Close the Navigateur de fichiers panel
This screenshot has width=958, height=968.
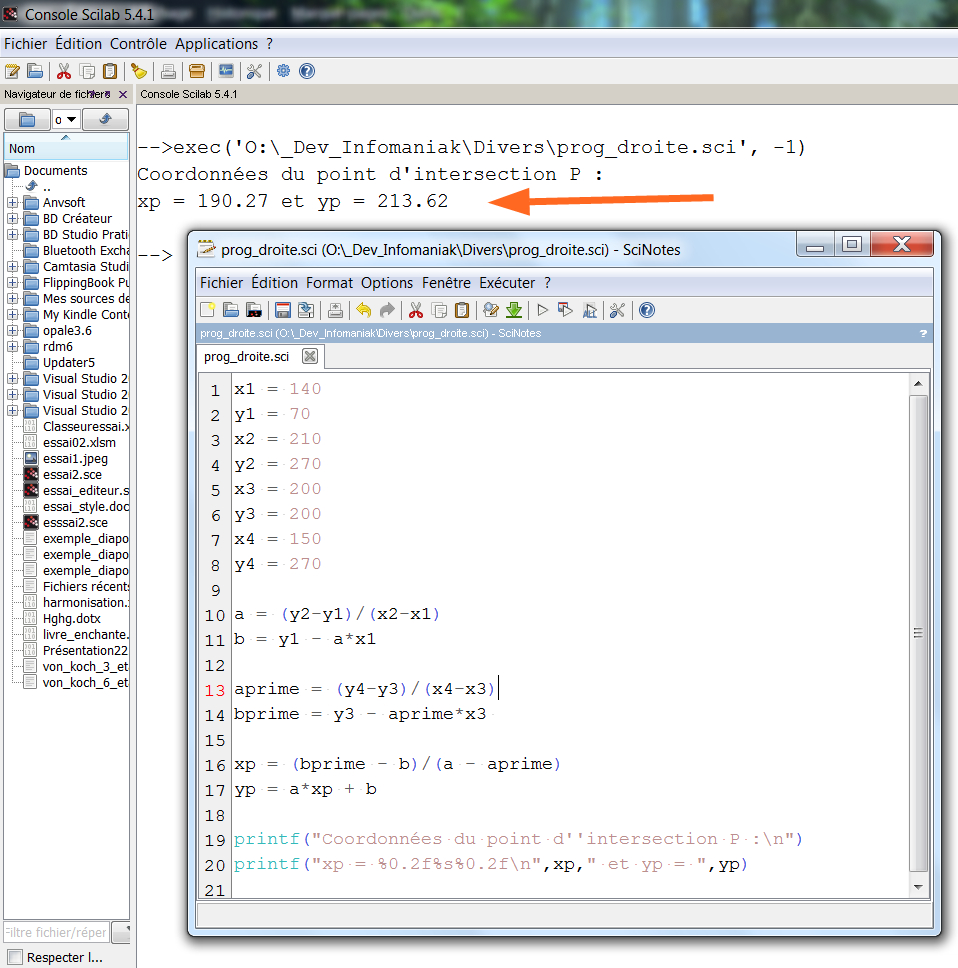point(123,94)
